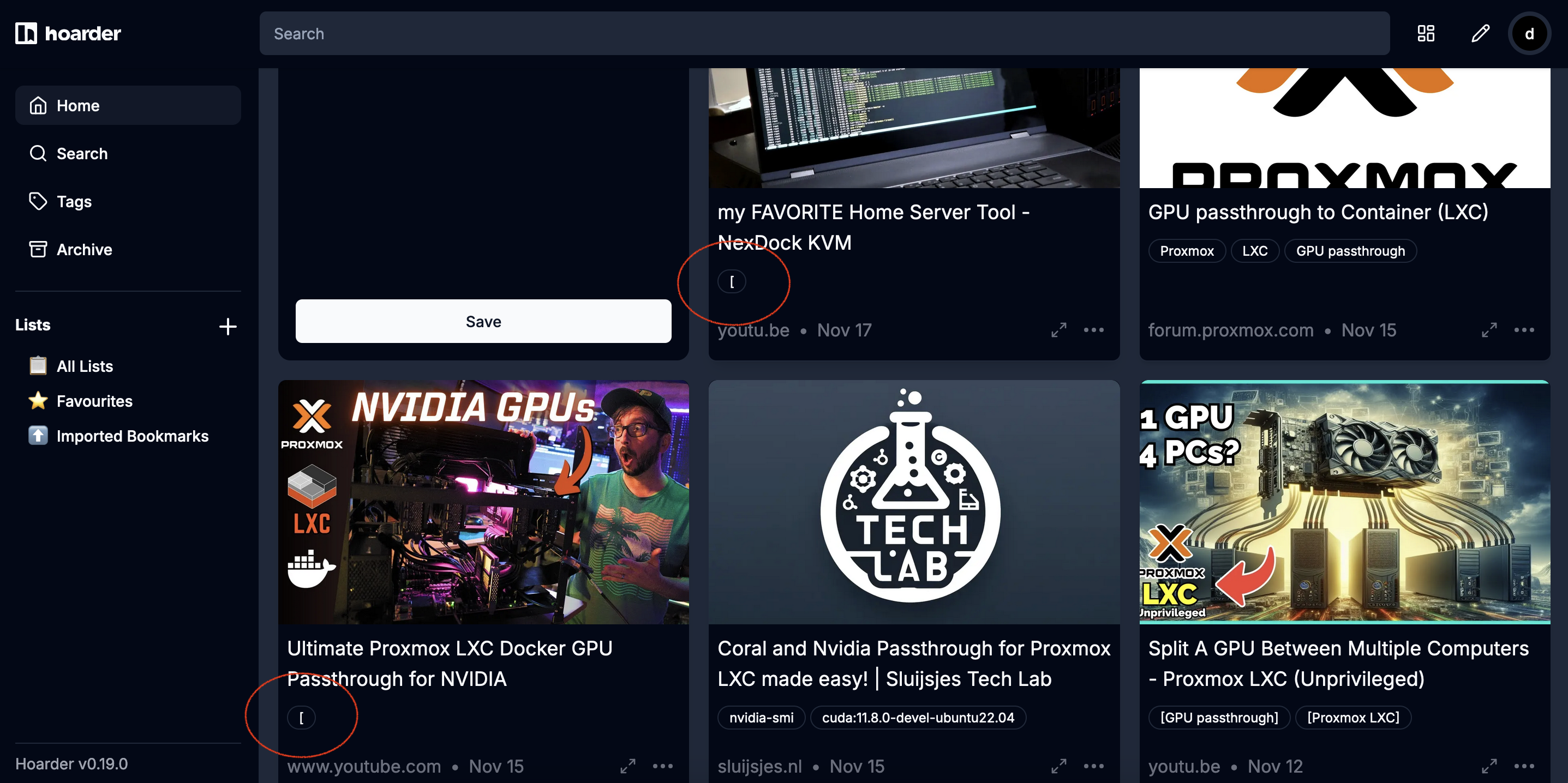The image size is (1568, 783).
Task: Click the hoarder logo
Action: (x=68, y=33)
